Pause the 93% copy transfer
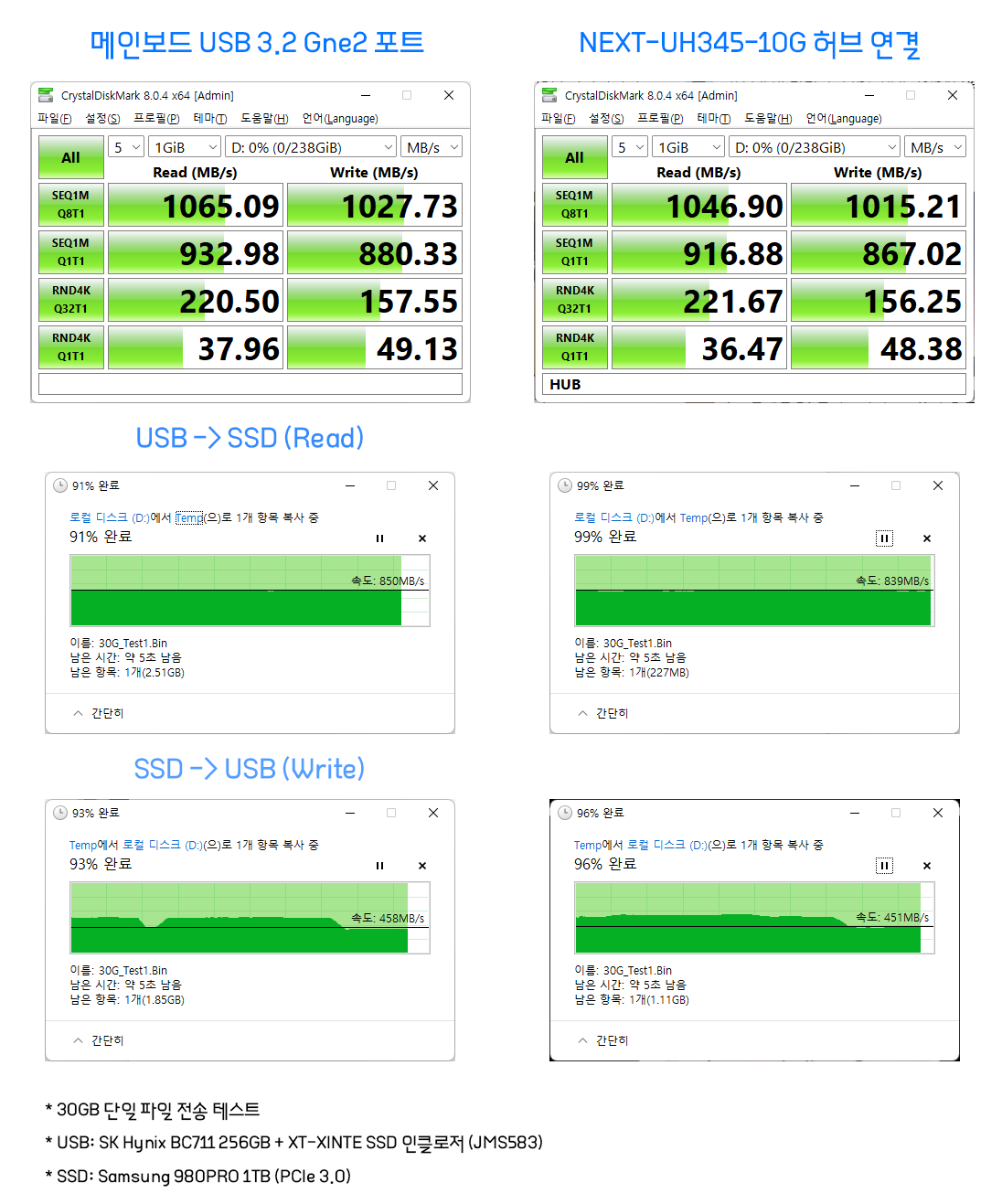 click(379, 866)
